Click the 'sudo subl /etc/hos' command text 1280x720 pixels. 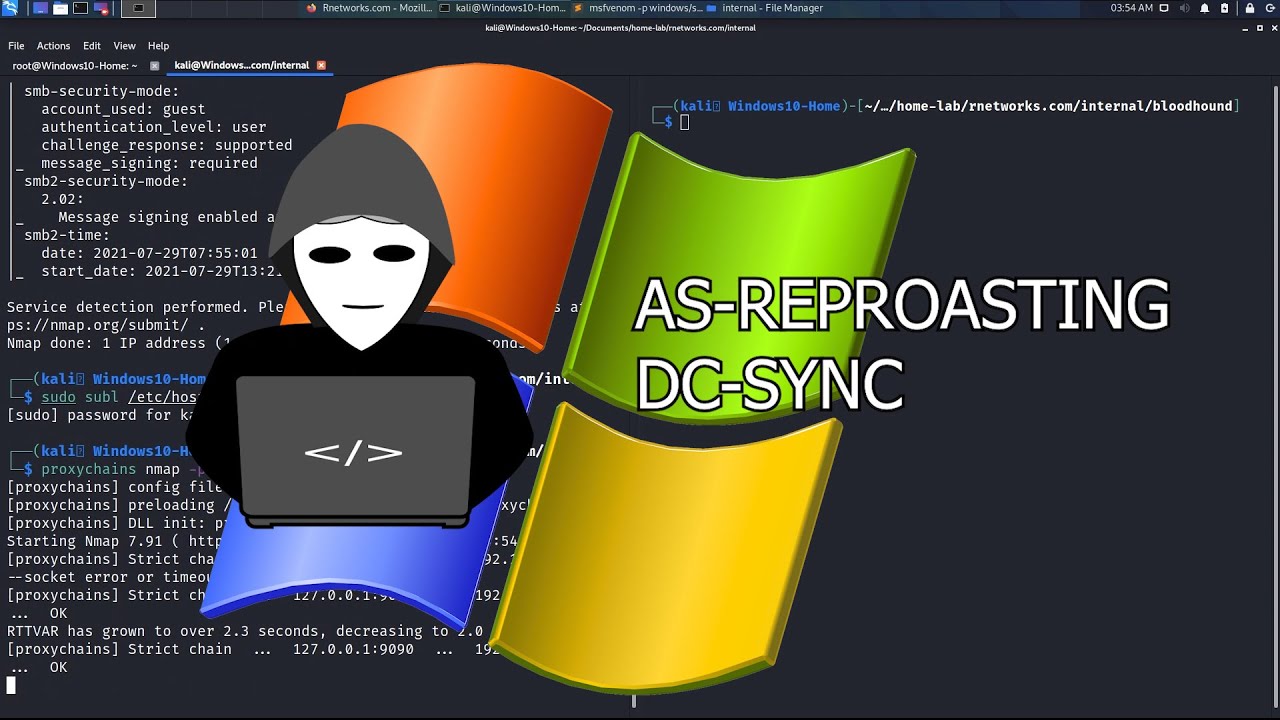coord(122,397)
